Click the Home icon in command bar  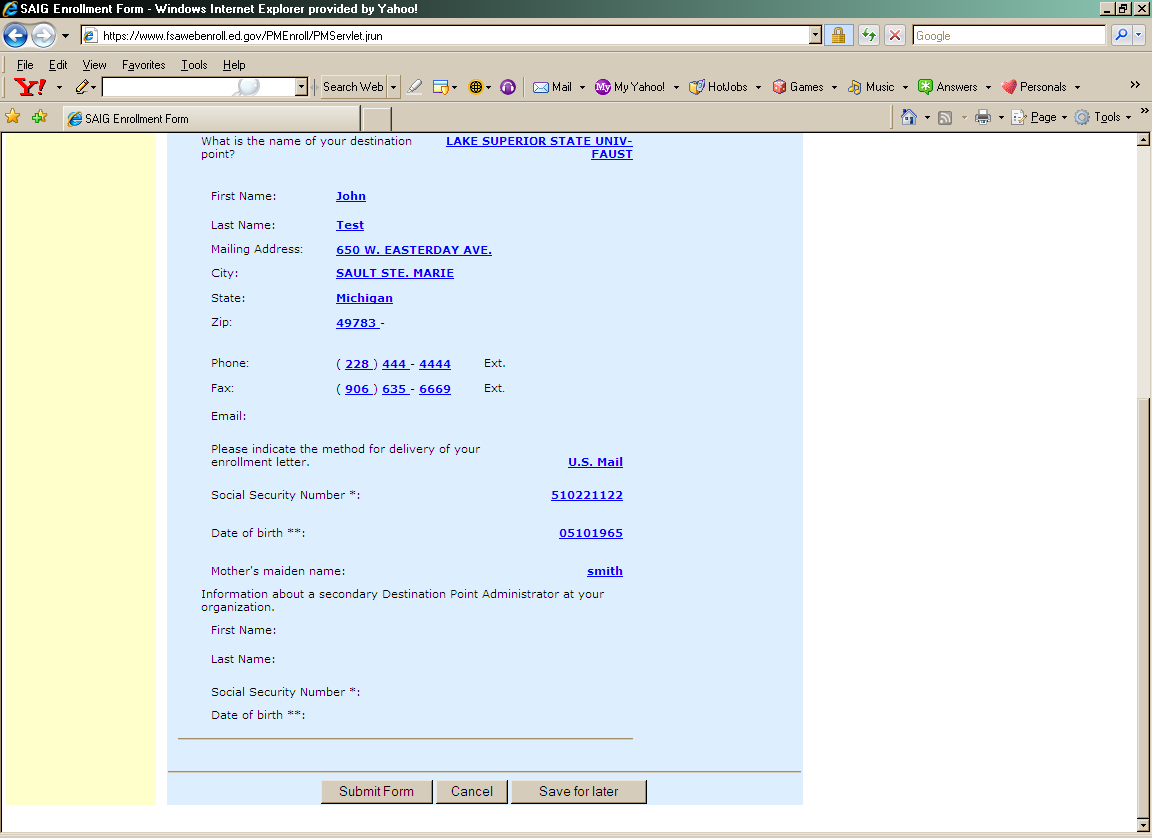(908, 117)
